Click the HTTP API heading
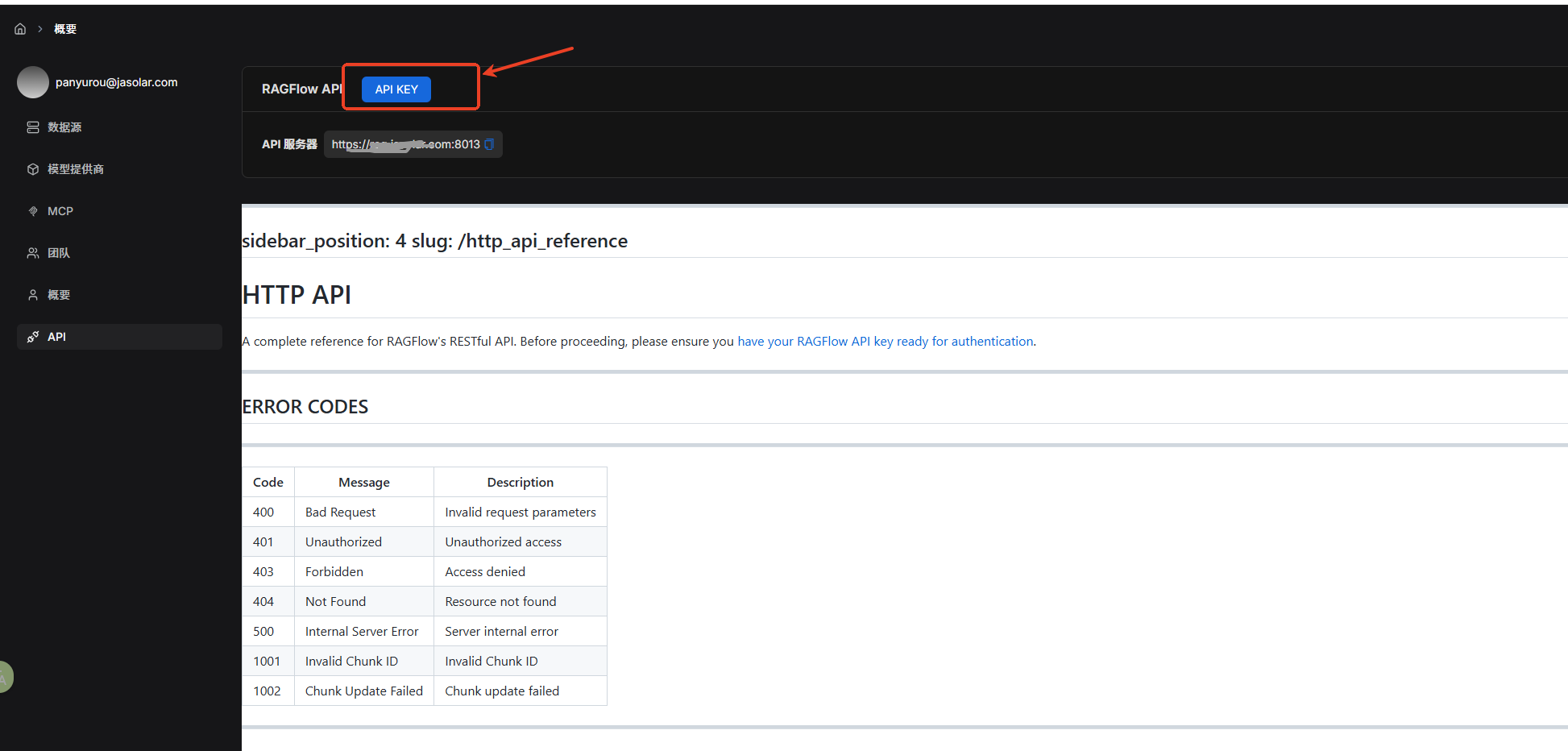1568x751 pixels. click(297, 295)
